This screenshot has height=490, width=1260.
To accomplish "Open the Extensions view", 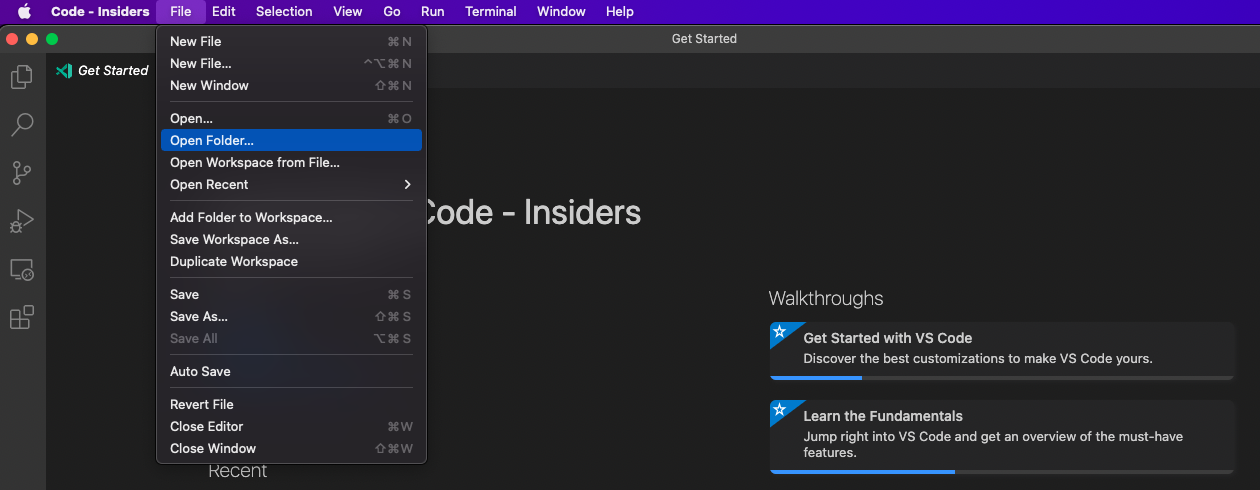I will [22, 318].
